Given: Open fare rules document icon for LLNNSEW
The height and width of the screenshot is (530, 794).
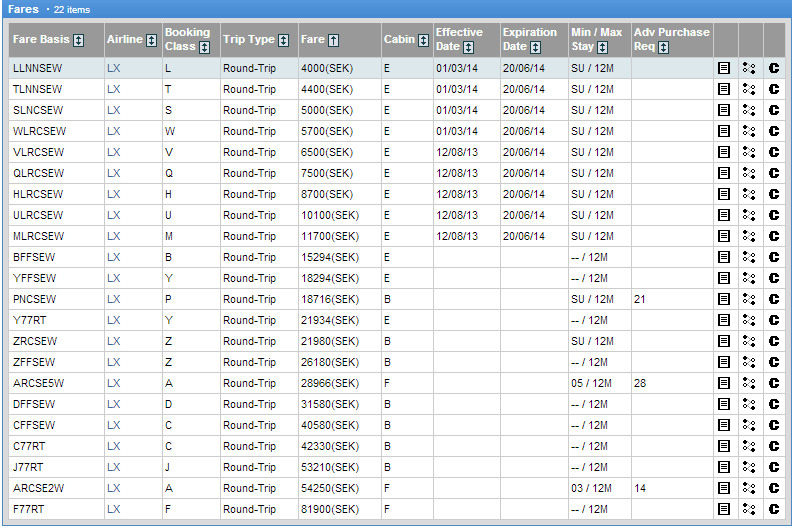Looking at the screenshot, I should click(724, 68).
